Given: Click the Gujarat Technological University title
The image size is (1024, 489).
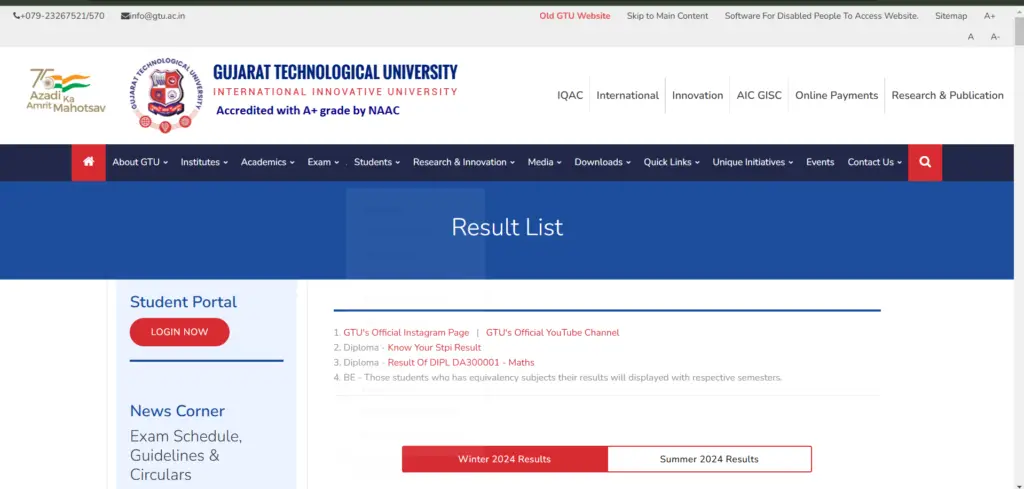Looking at the screenshot, I should click(x=335, y=72).
